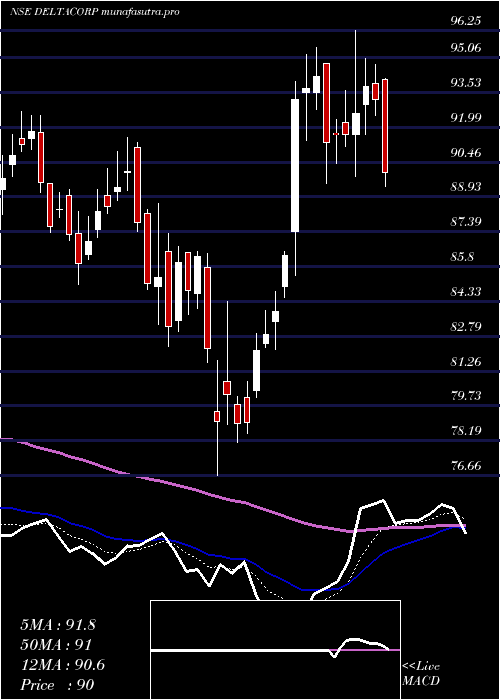
Task: Click the 96.25 price label
Action: [x=466, y=21]
